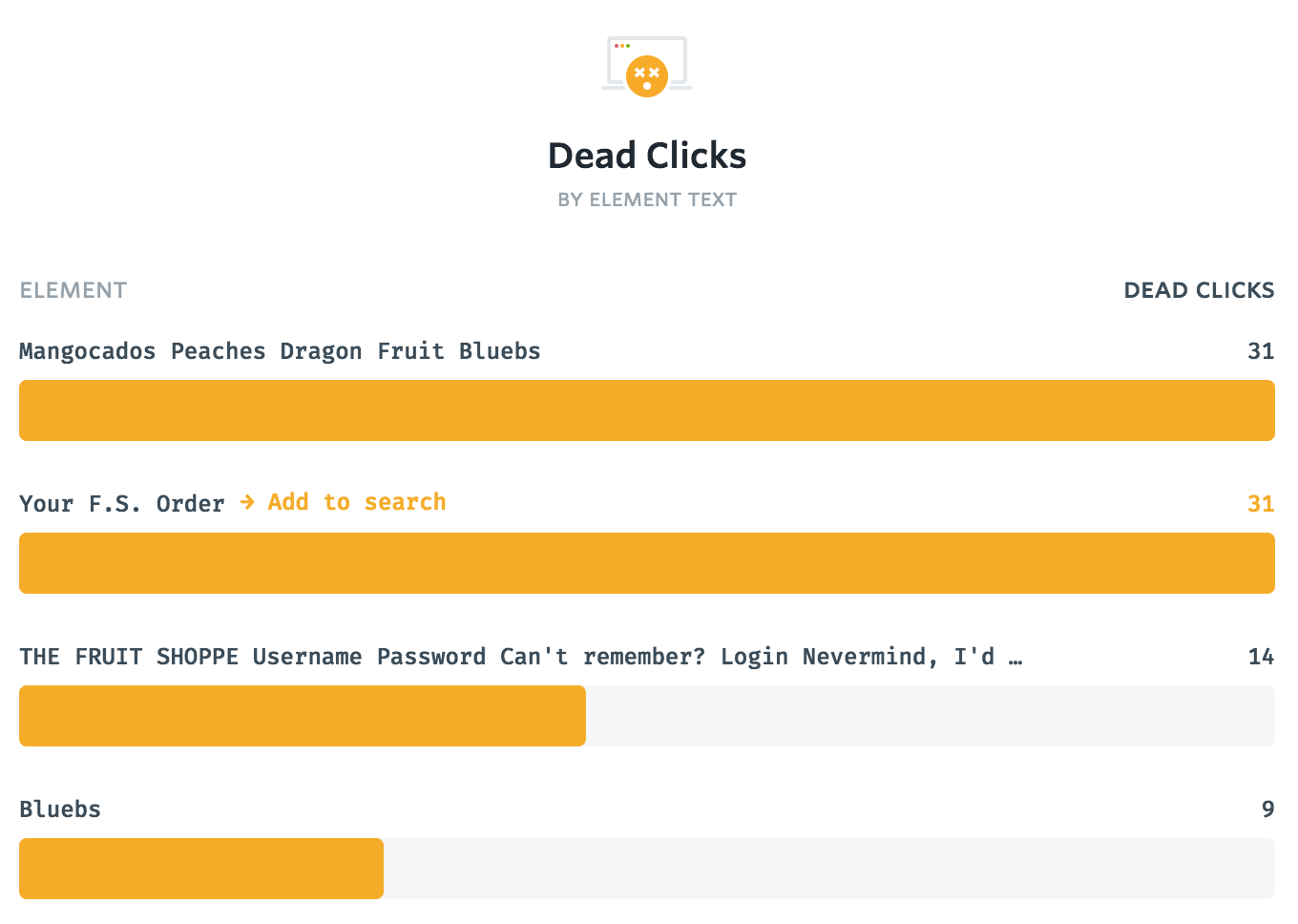Click the Dead Clicks title heading
Image resolution: width=1298 pixels, height=924 pixels.
pos(647,156)
